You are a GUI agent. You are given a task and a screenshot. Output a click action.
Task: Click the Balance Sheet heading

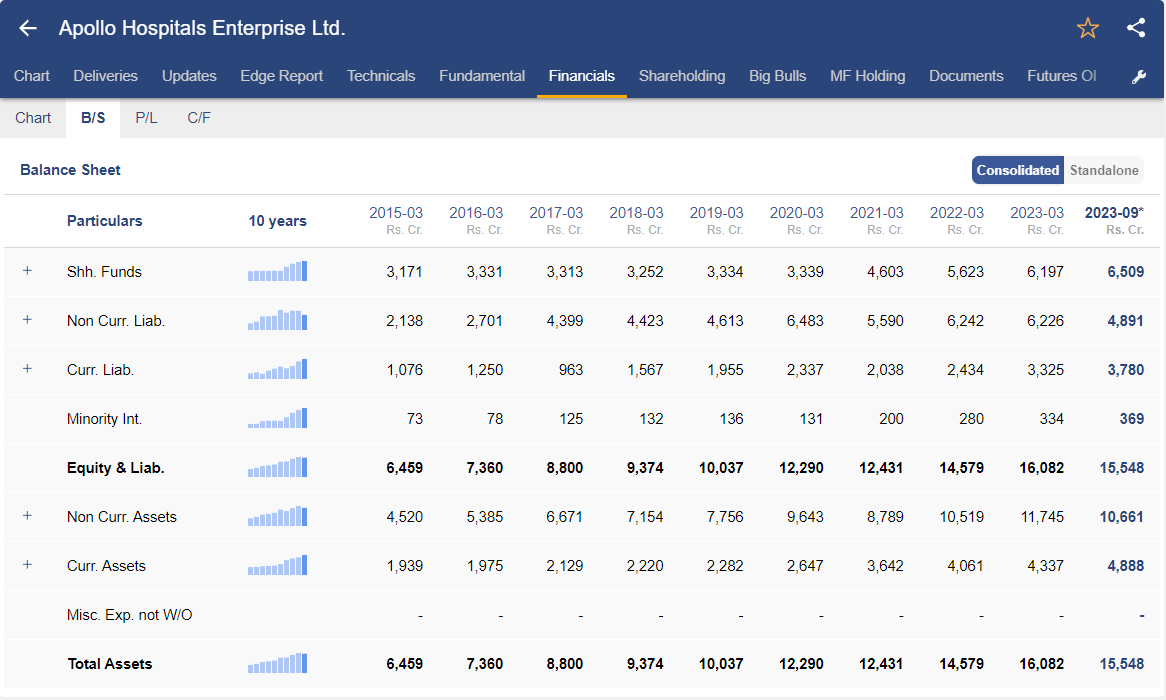[70, 170]
